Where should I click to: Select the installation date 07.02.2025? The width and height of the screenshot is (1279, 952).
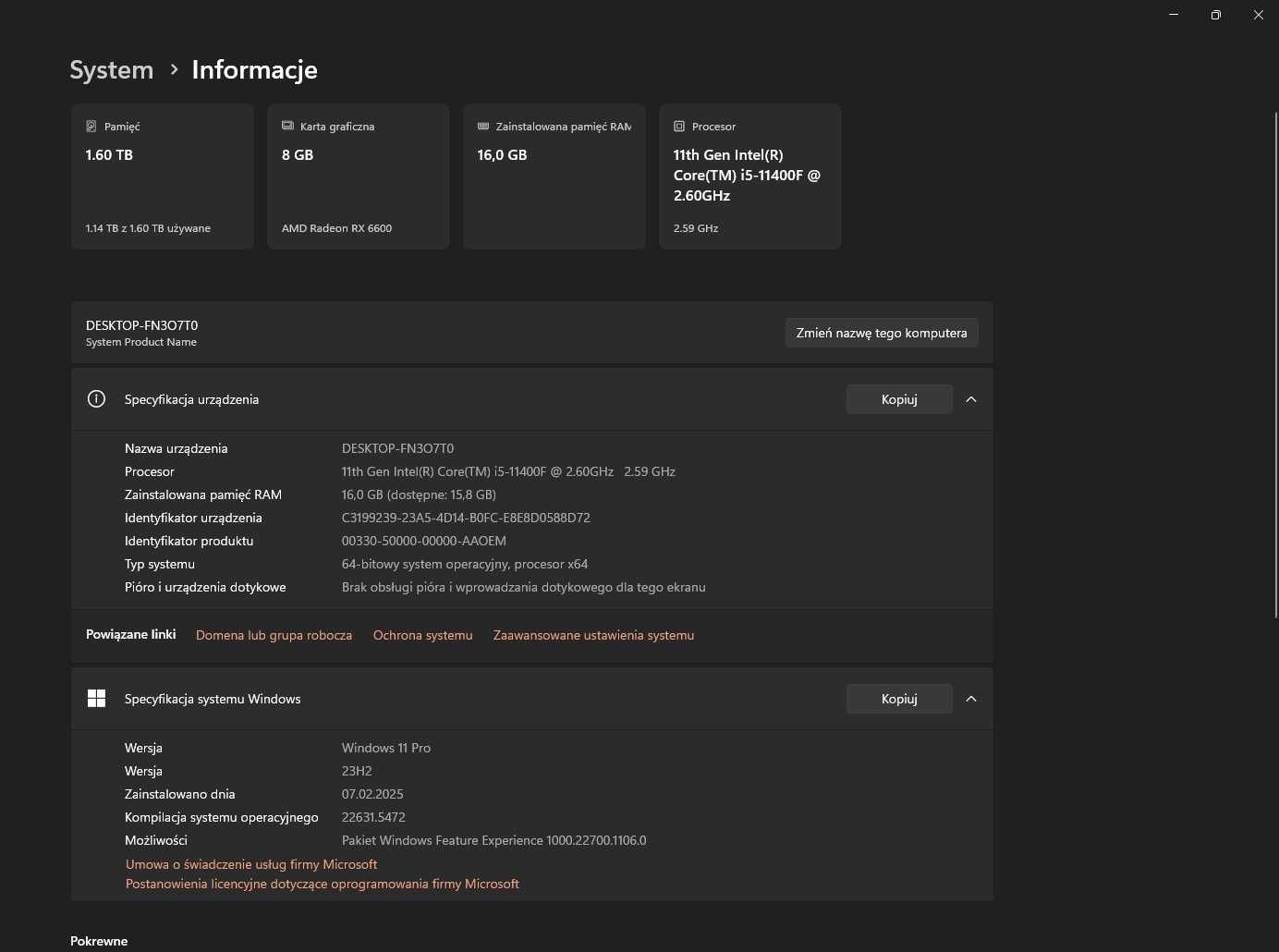tap(372, 794)
